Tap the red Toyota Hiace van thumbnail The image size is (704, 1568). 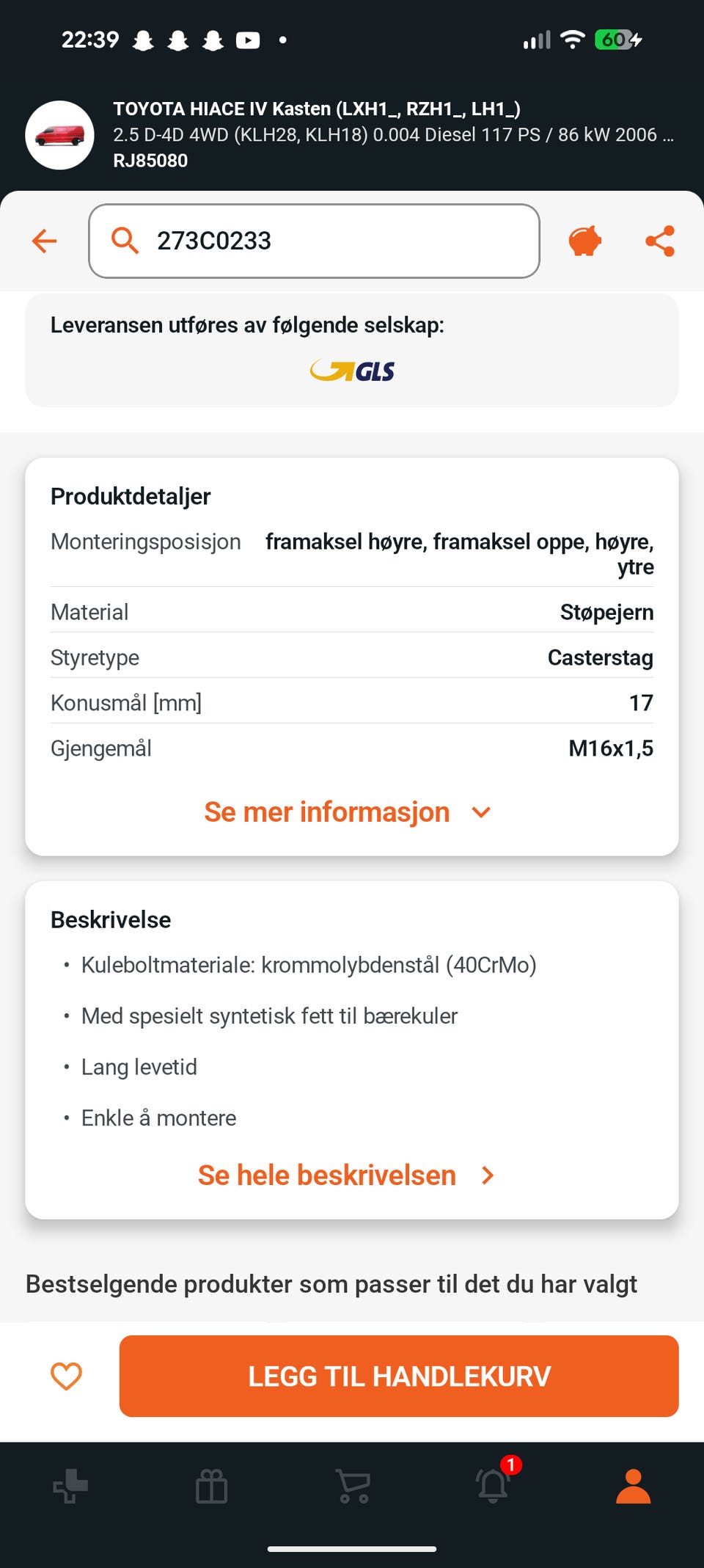click(x=59, y=135)
